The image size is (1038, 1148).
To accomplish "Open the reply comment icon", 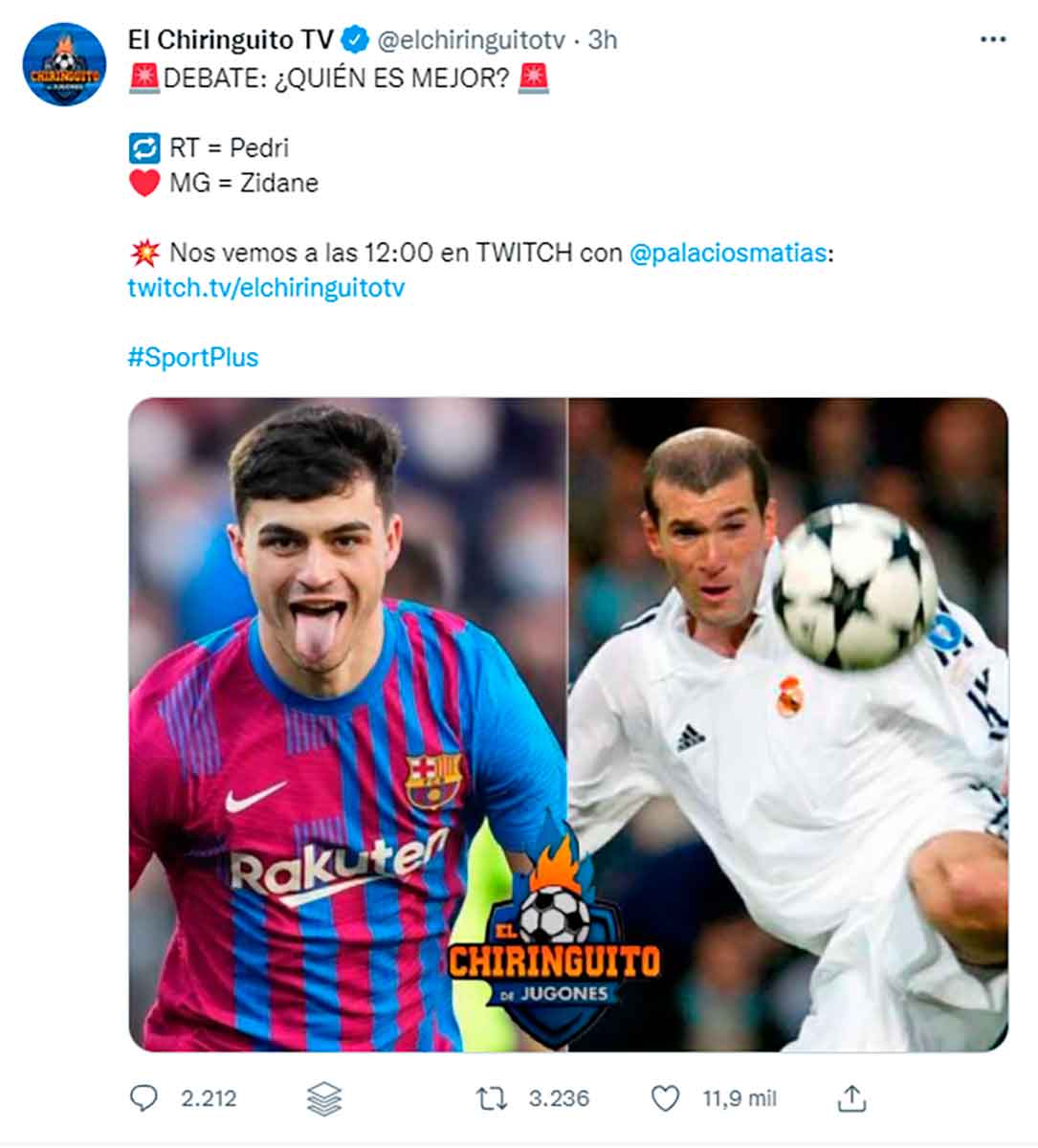I will tap(144, 1098).
